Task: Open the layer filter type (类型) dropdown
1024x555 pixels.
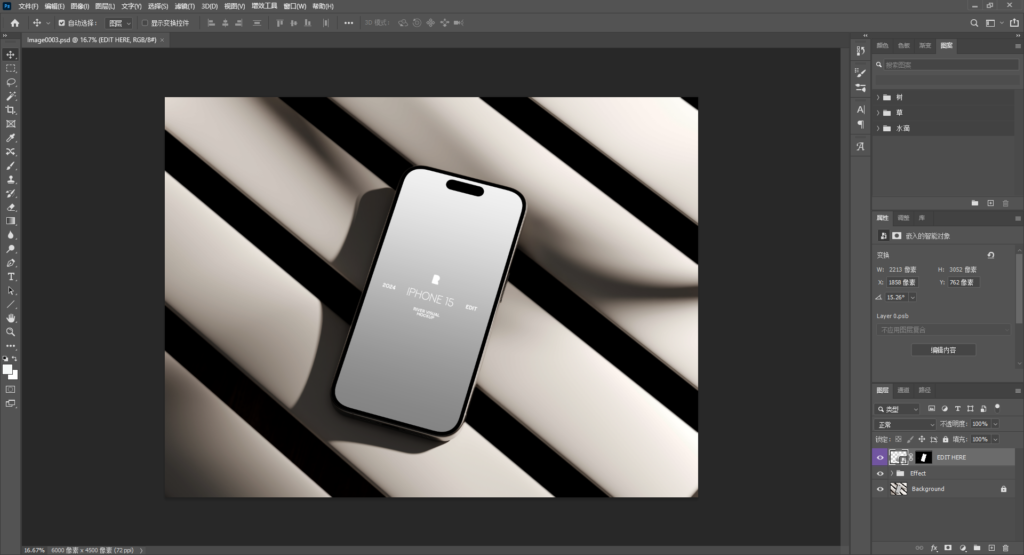Action: click(898, 409)
